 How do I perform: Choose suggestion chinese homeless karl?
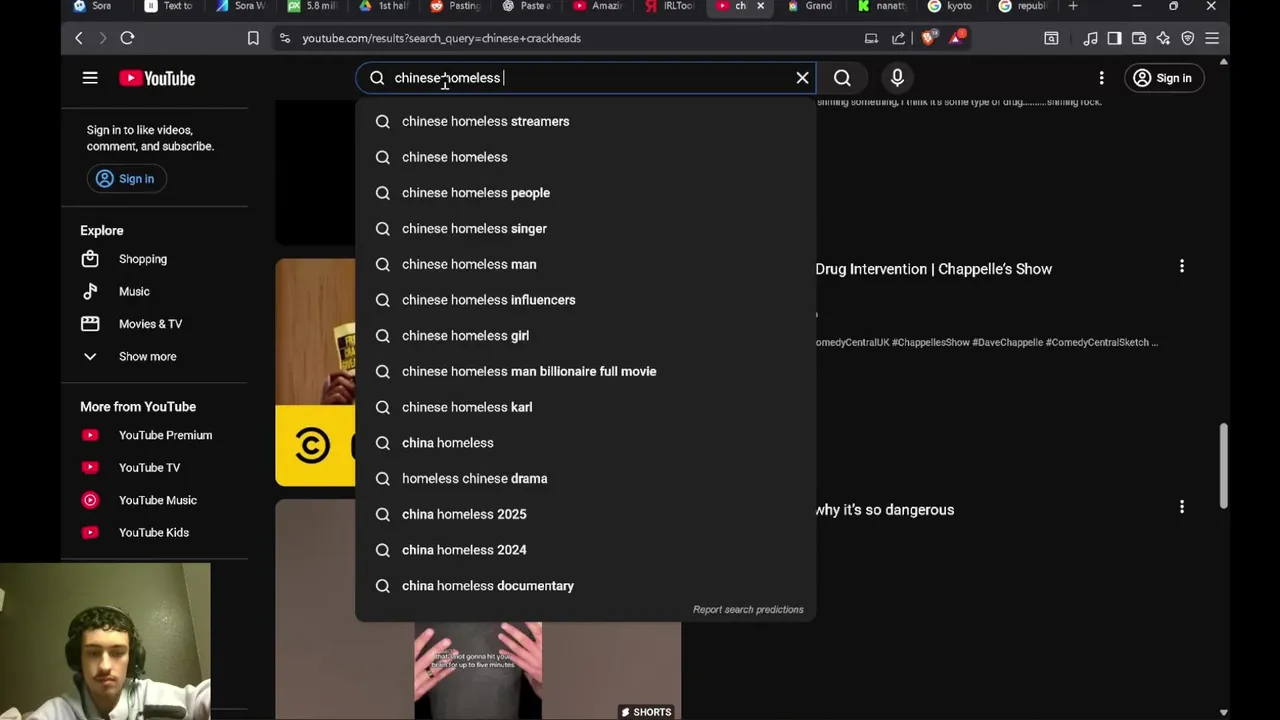585,407
